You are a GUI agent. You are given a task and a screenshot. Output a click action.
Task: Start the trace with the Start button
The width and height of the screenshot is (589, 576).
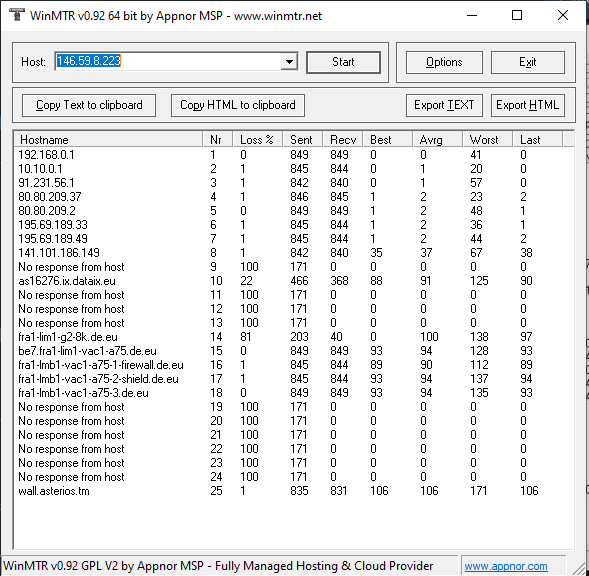tap(343, 62)
